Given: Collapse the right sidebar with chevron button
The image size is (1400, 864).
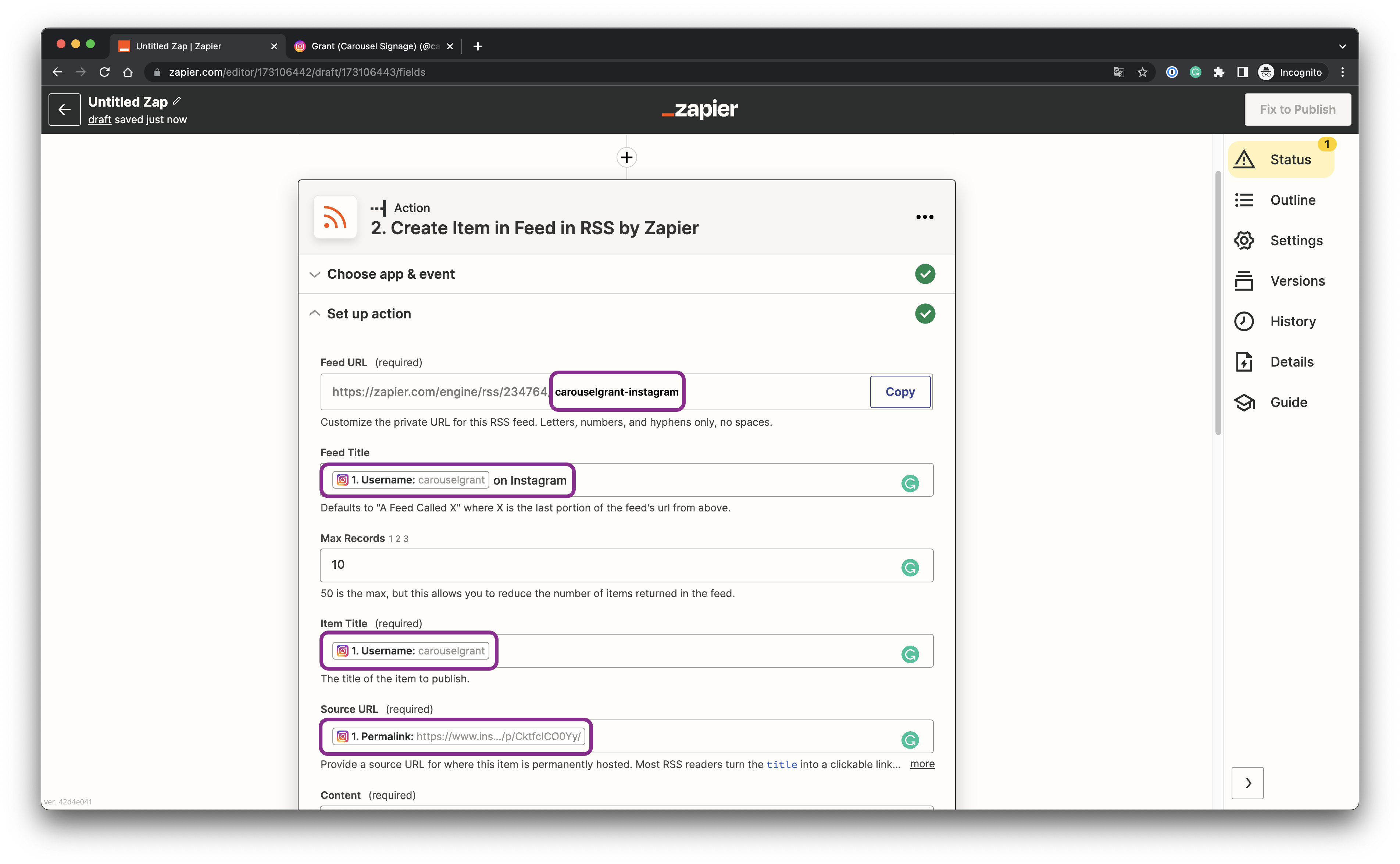Looking at the screenshot, I should pos(1247,783).
